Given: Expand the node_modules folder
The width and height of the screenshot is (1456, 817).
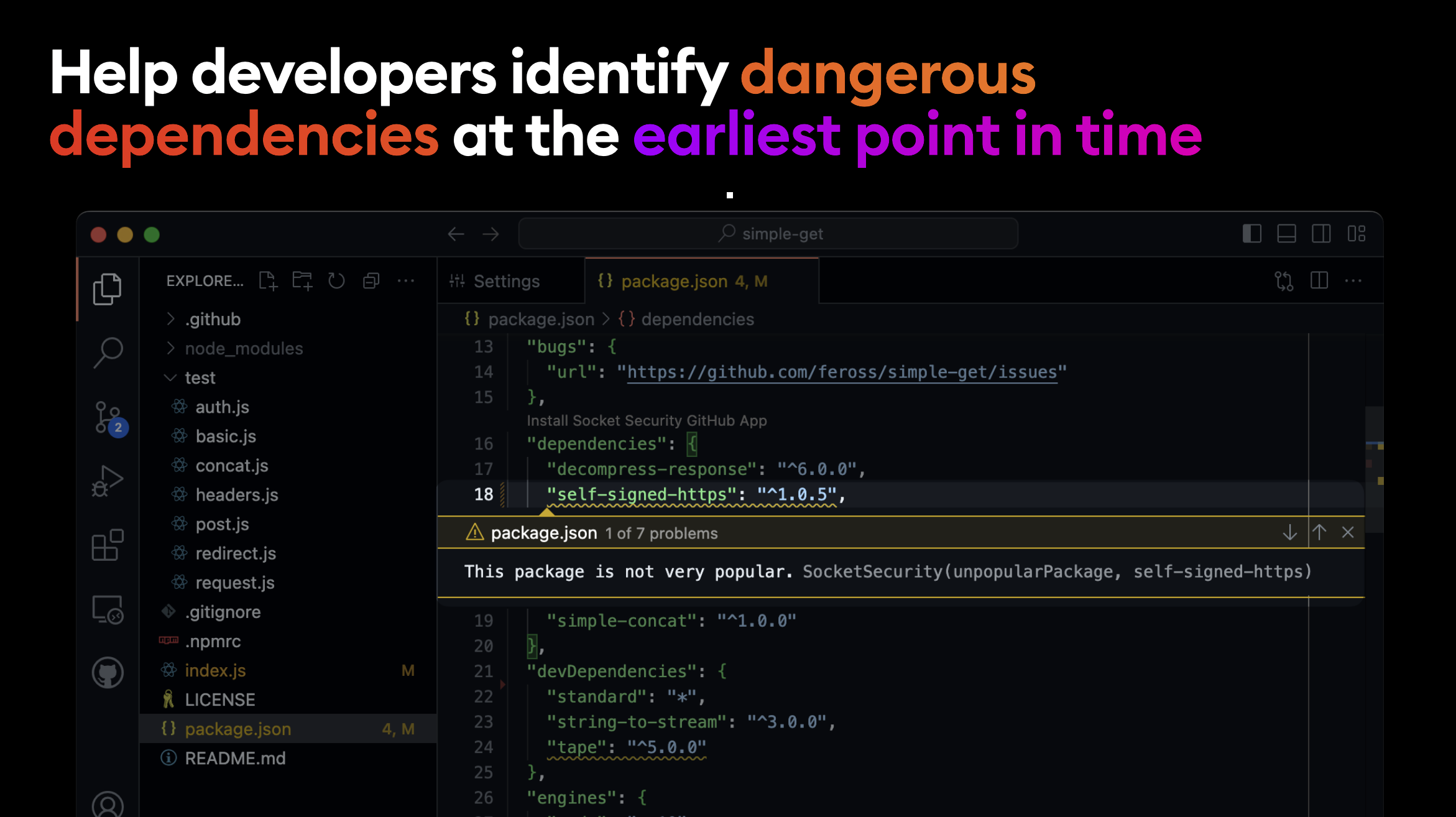Looking at the screenshot, I should (x=288, y=348).
